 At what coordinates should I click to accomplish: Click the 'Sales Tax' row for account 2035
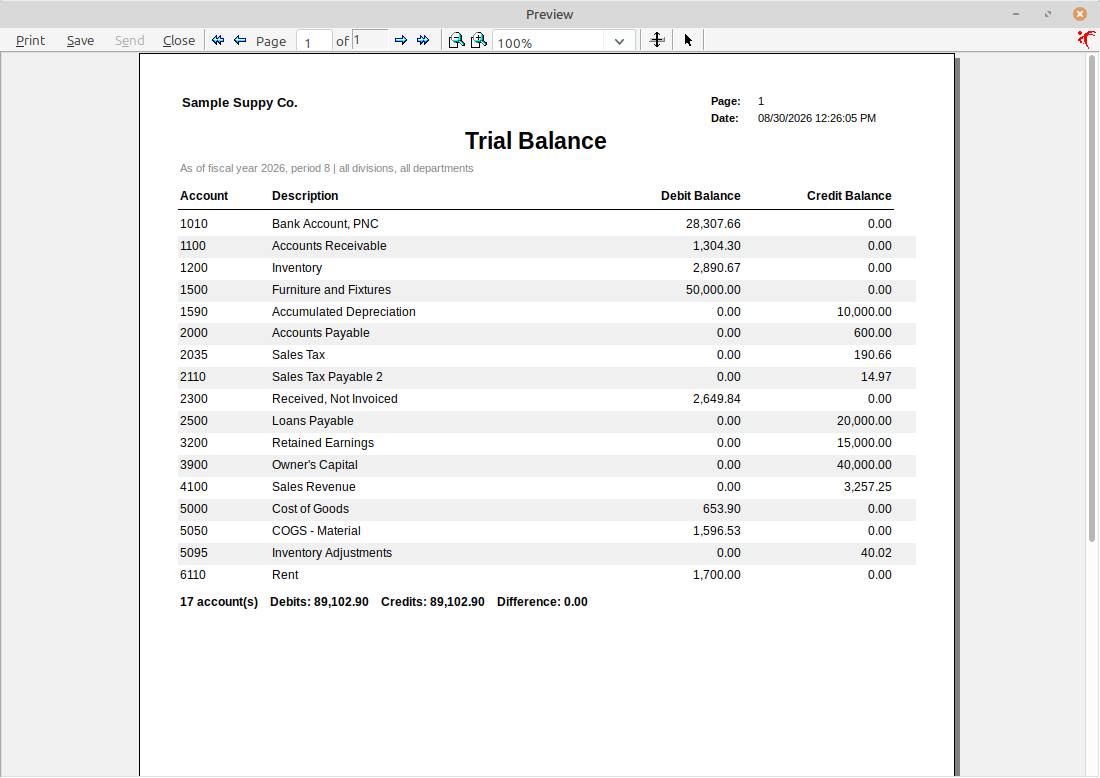pyautogui.click(x=546, y=355)
